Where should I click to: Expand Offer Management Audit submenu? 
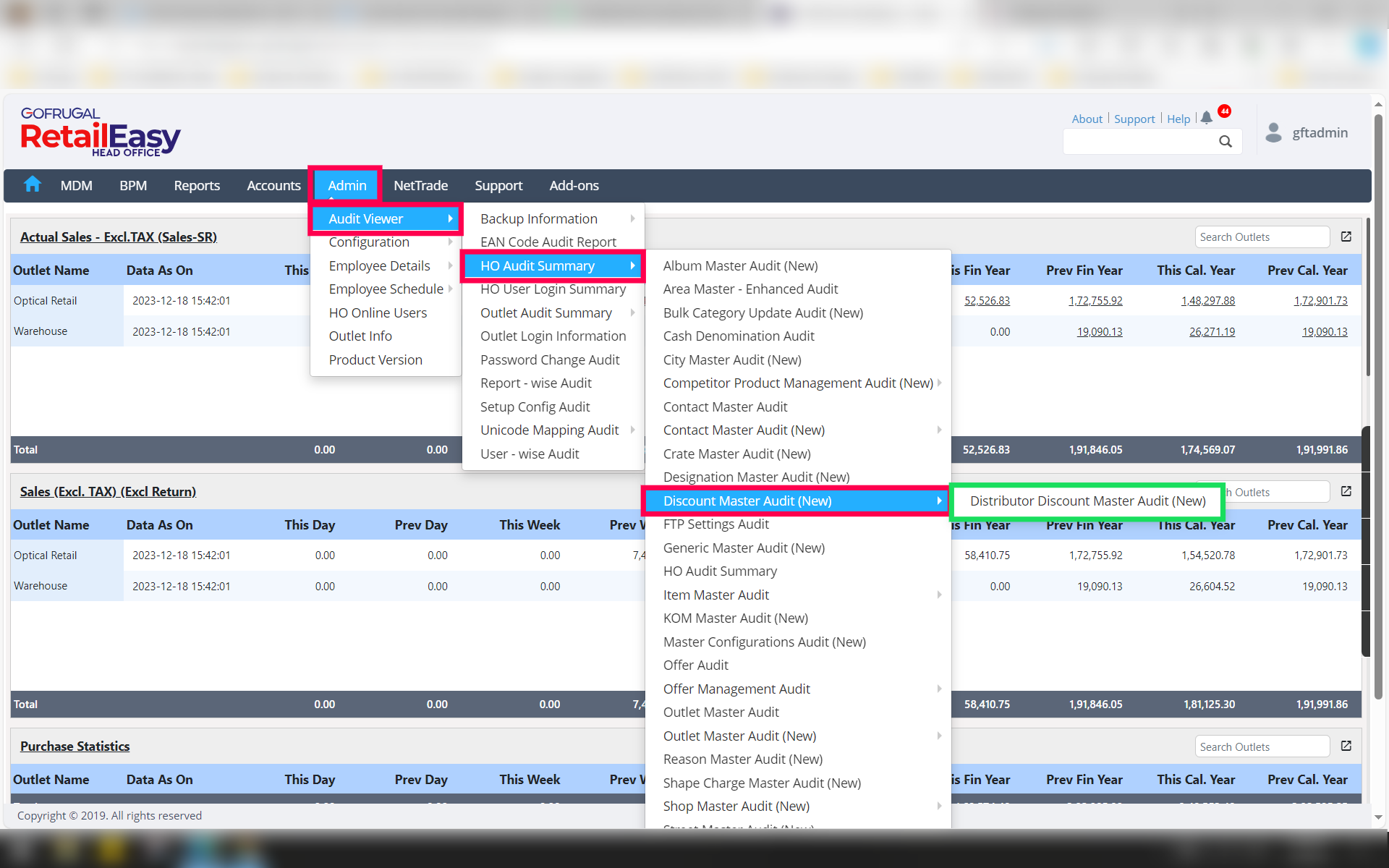pos(939,689)
